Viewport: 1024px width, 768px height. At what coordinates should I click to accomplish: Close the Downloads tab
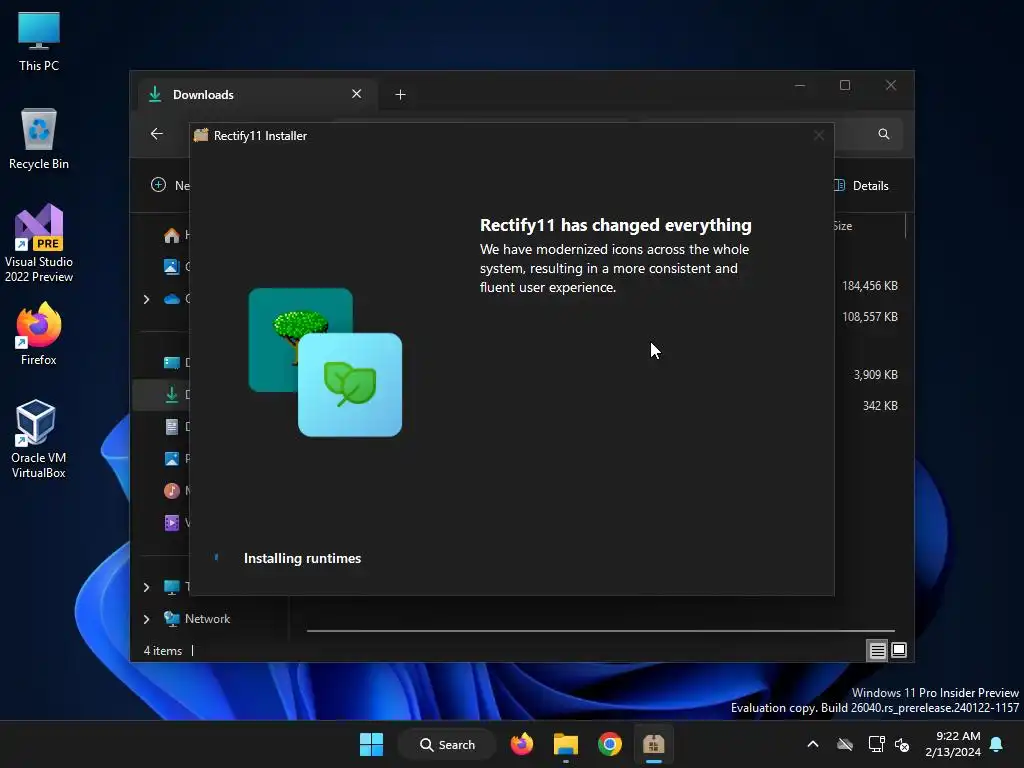(357, 94)
